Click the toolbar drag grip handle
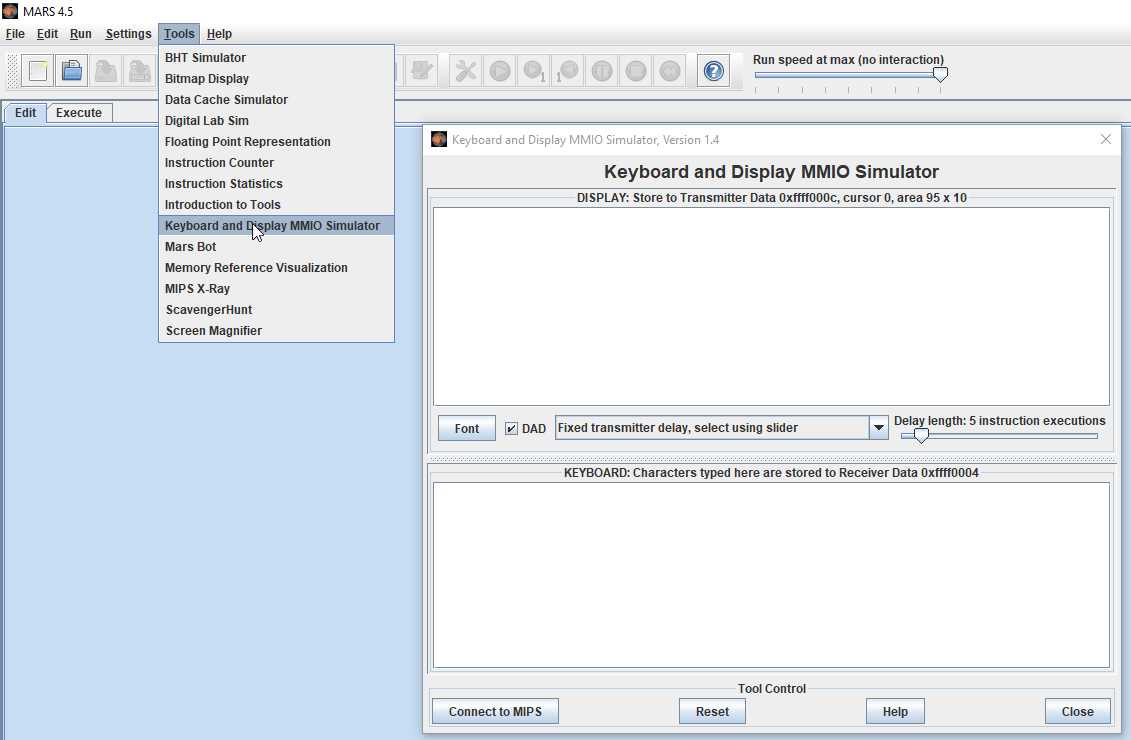Image resolution: width=1131 pixels, height=740 pixels. [12, 71]
